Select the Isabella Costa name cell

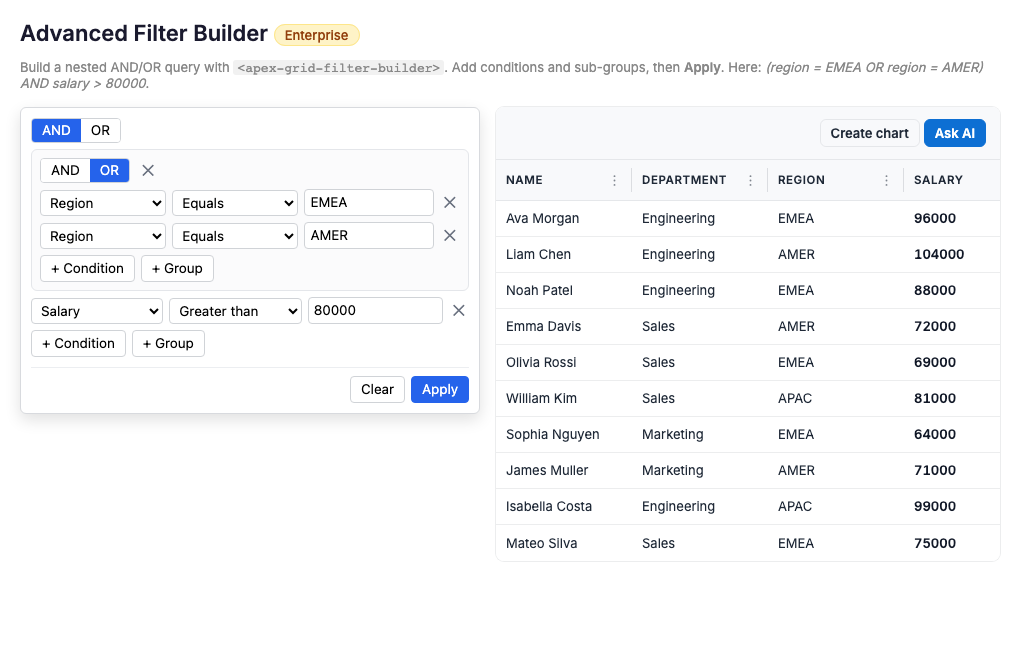pos(563,506)
